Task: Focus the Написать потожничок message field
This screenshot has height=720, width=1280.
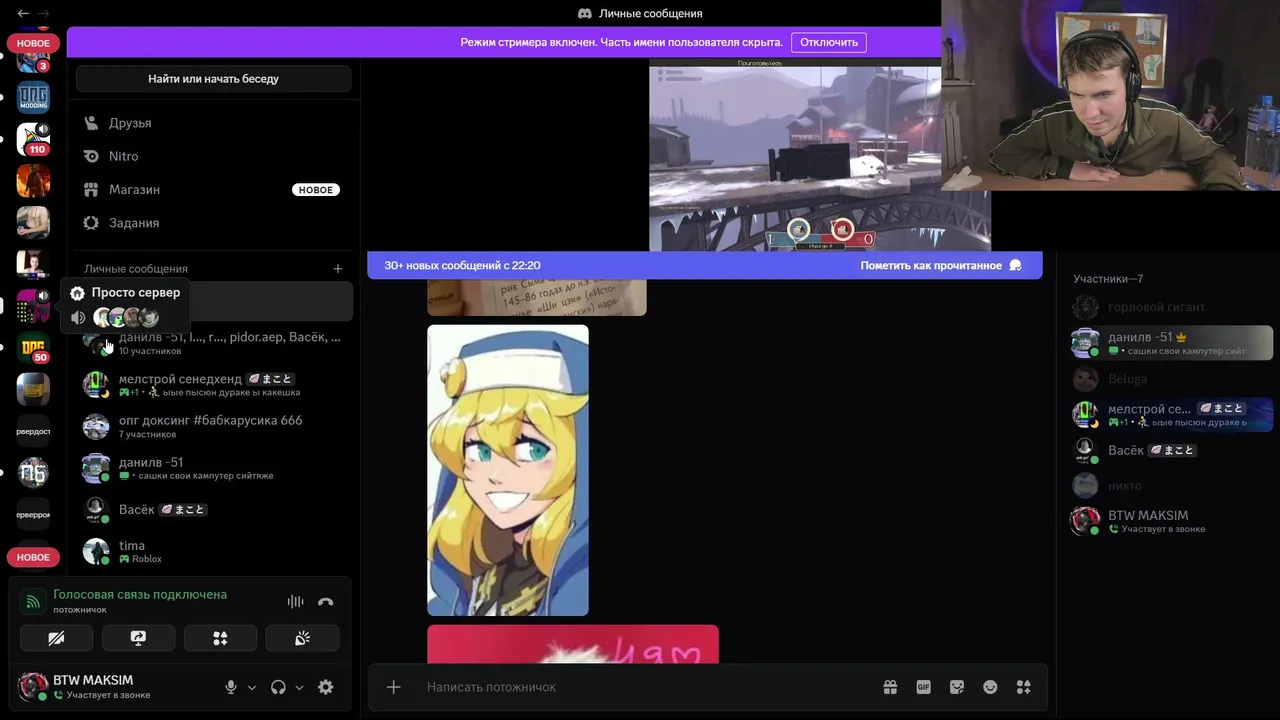Action: 640,687
